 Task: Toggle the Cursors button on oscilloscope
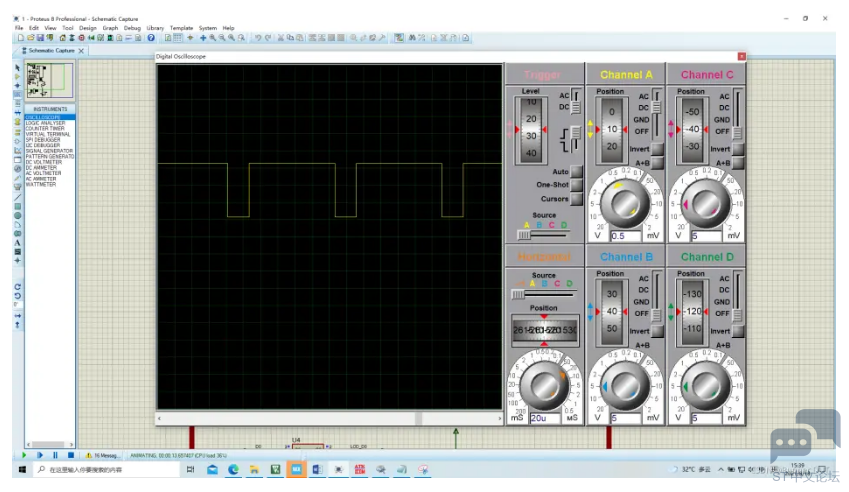tap(576, 199)
